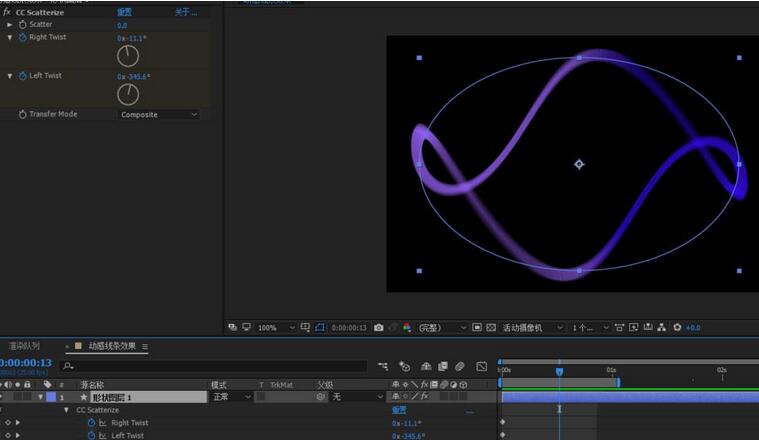Toggle Left Twist stopwatch in Effect Controls
759x440 pixels.
pos(23,76)
